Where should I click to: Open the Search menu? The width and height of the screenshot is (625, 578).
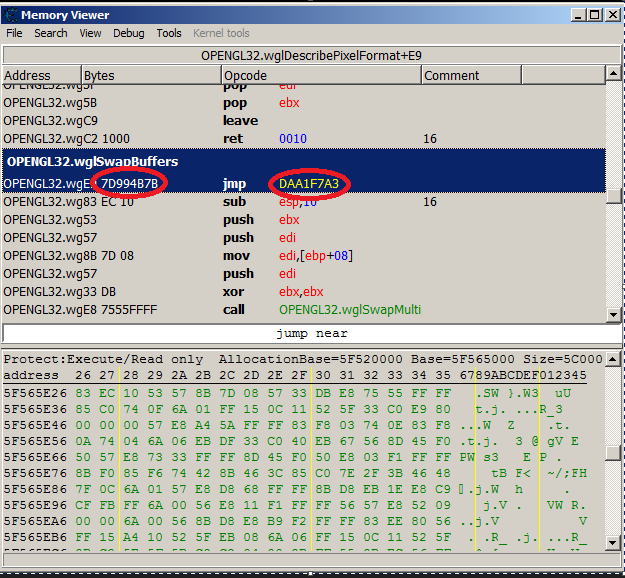[x=51, y=33]
